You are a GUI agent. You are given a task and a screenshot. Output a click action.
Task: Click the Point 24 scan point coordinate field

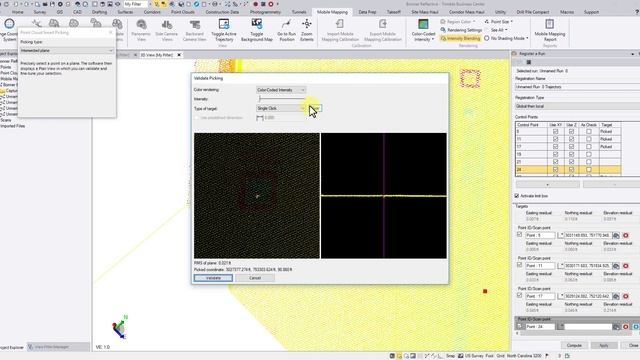pyautogui.click(x=587, y=327)
